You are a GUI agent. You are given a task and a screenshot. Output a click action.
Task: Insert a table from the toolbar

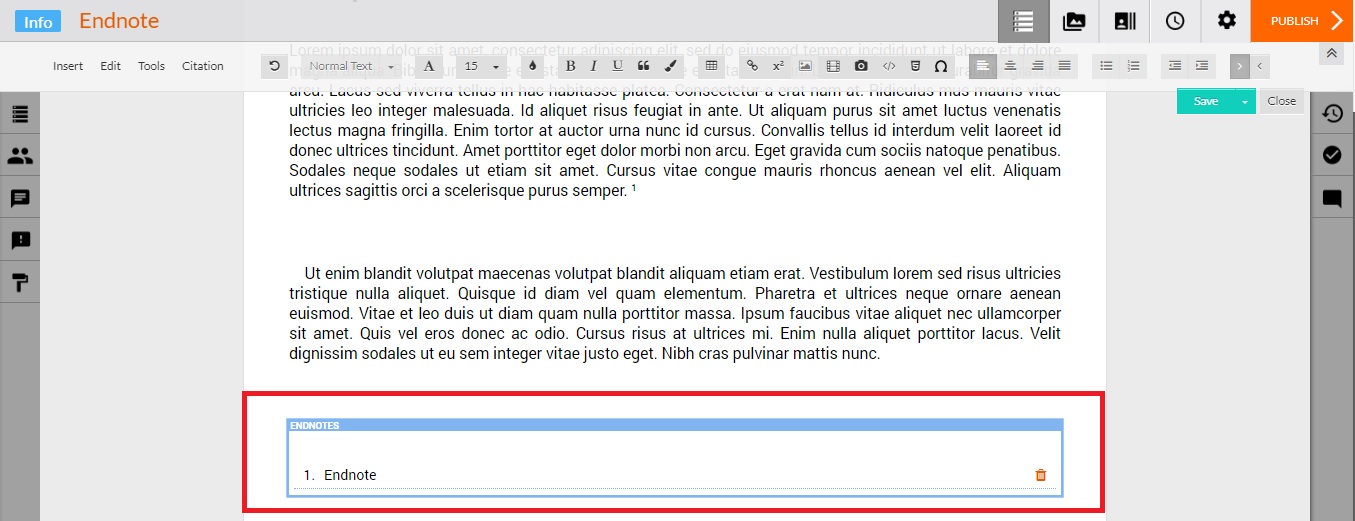(711, 66)
